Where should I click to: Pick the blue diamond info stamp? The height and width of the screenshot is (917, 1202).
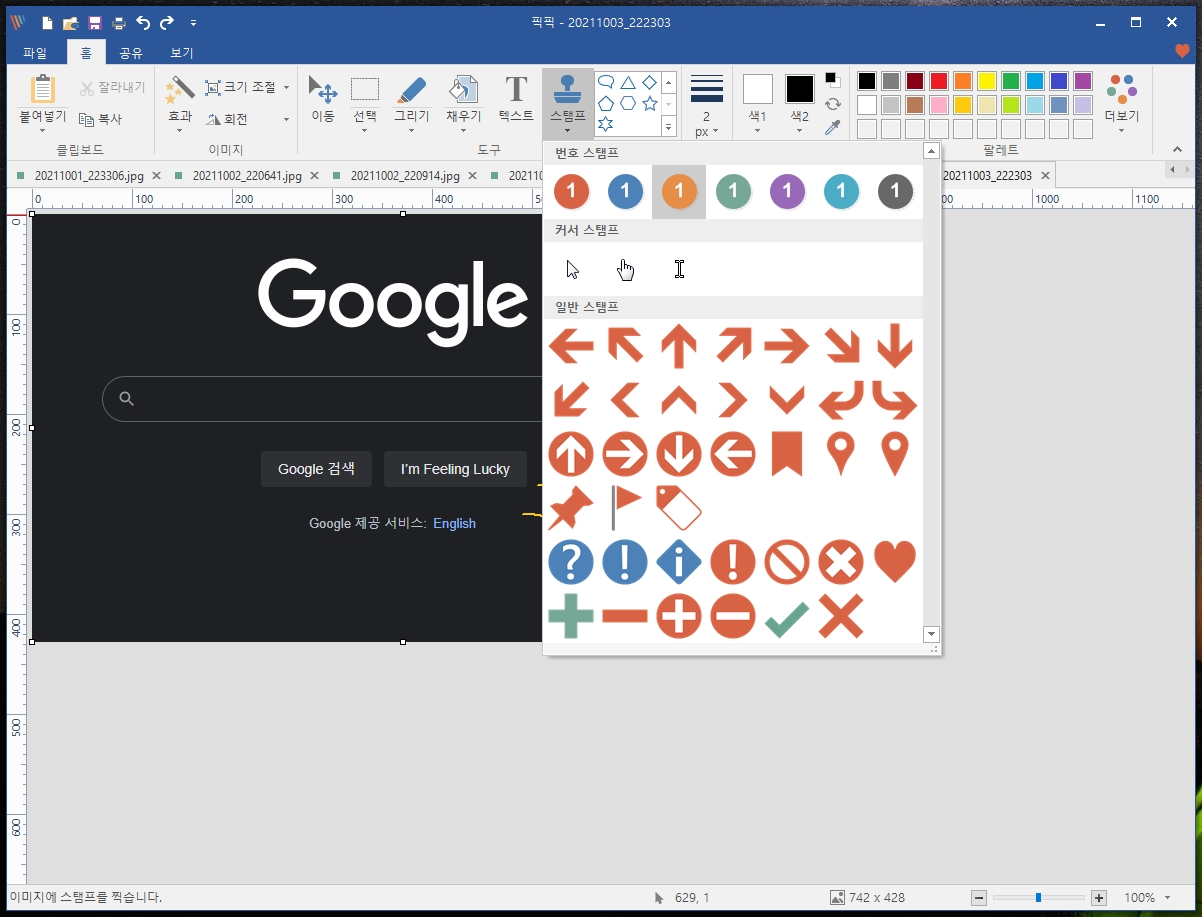coord(679,562)
